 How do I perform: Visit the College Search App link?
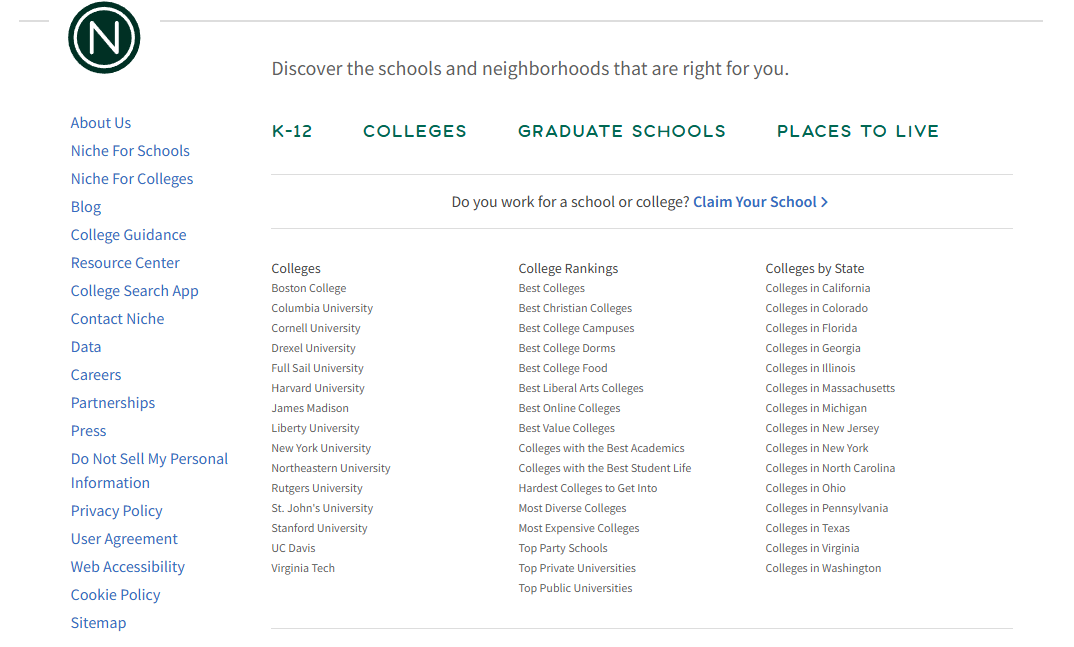click(x=135, y=291)
